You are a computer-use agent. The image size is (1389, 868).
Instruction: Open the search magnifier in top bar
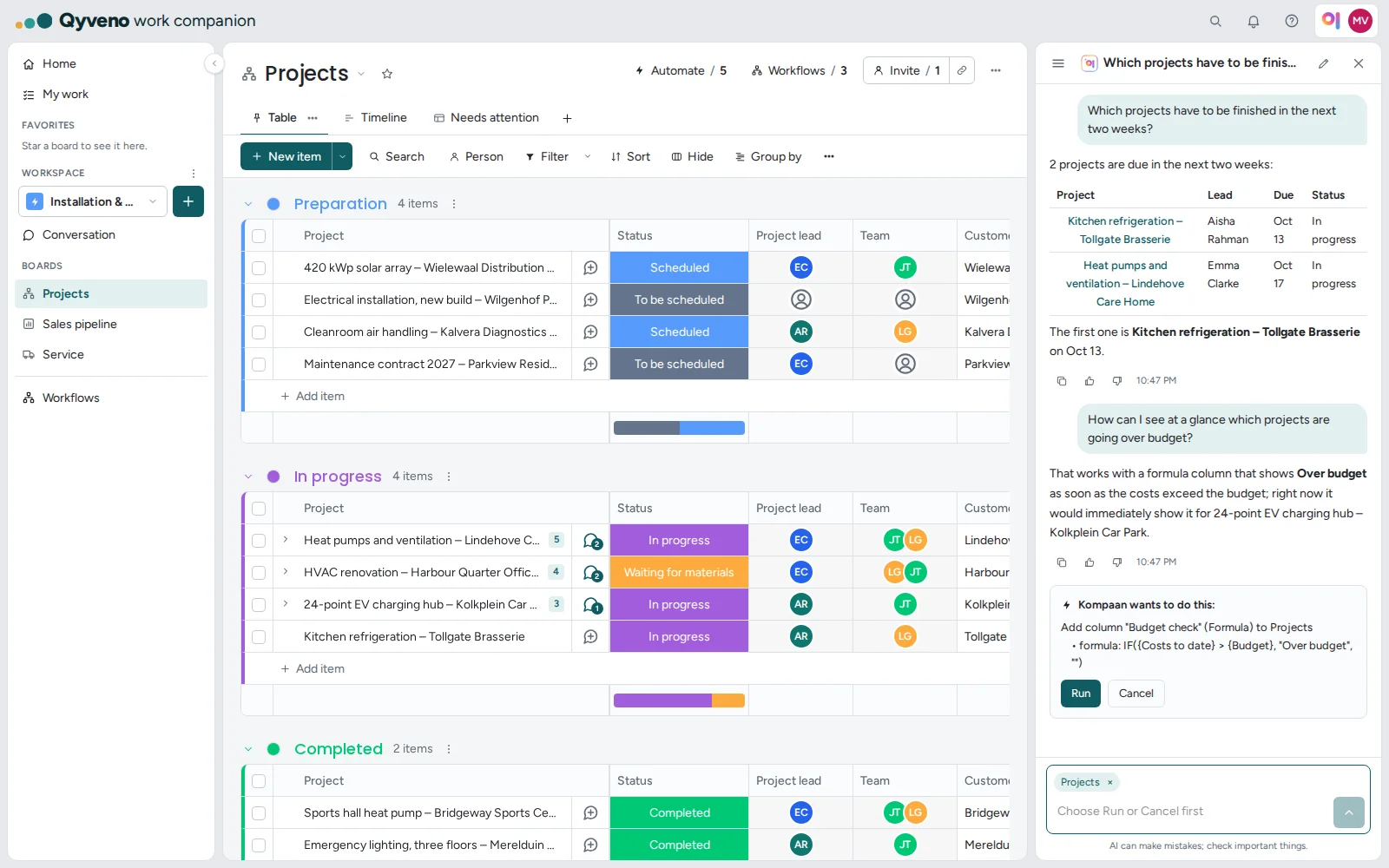click(1215, 21)
